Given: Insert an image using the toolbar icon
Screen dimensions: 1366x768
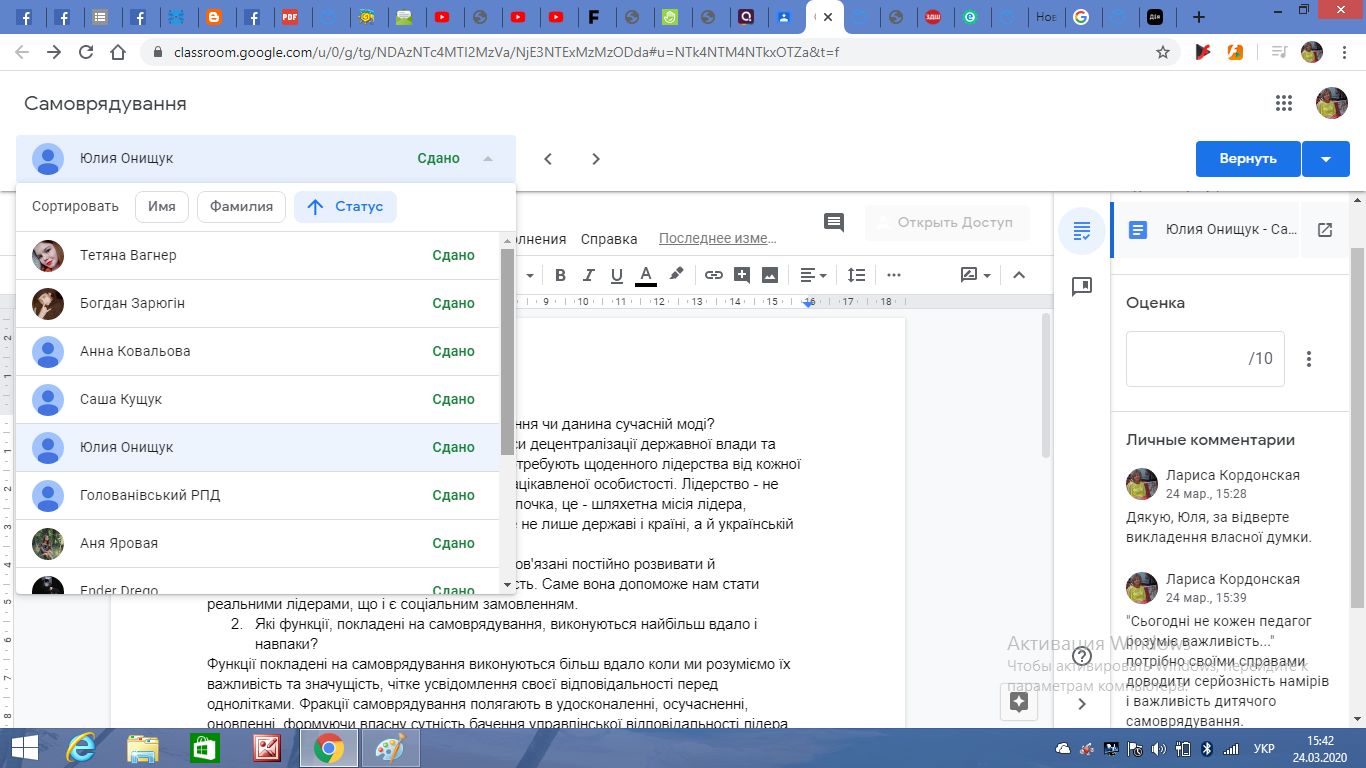Looking at the screenshot, I should [x=770, y=275].
